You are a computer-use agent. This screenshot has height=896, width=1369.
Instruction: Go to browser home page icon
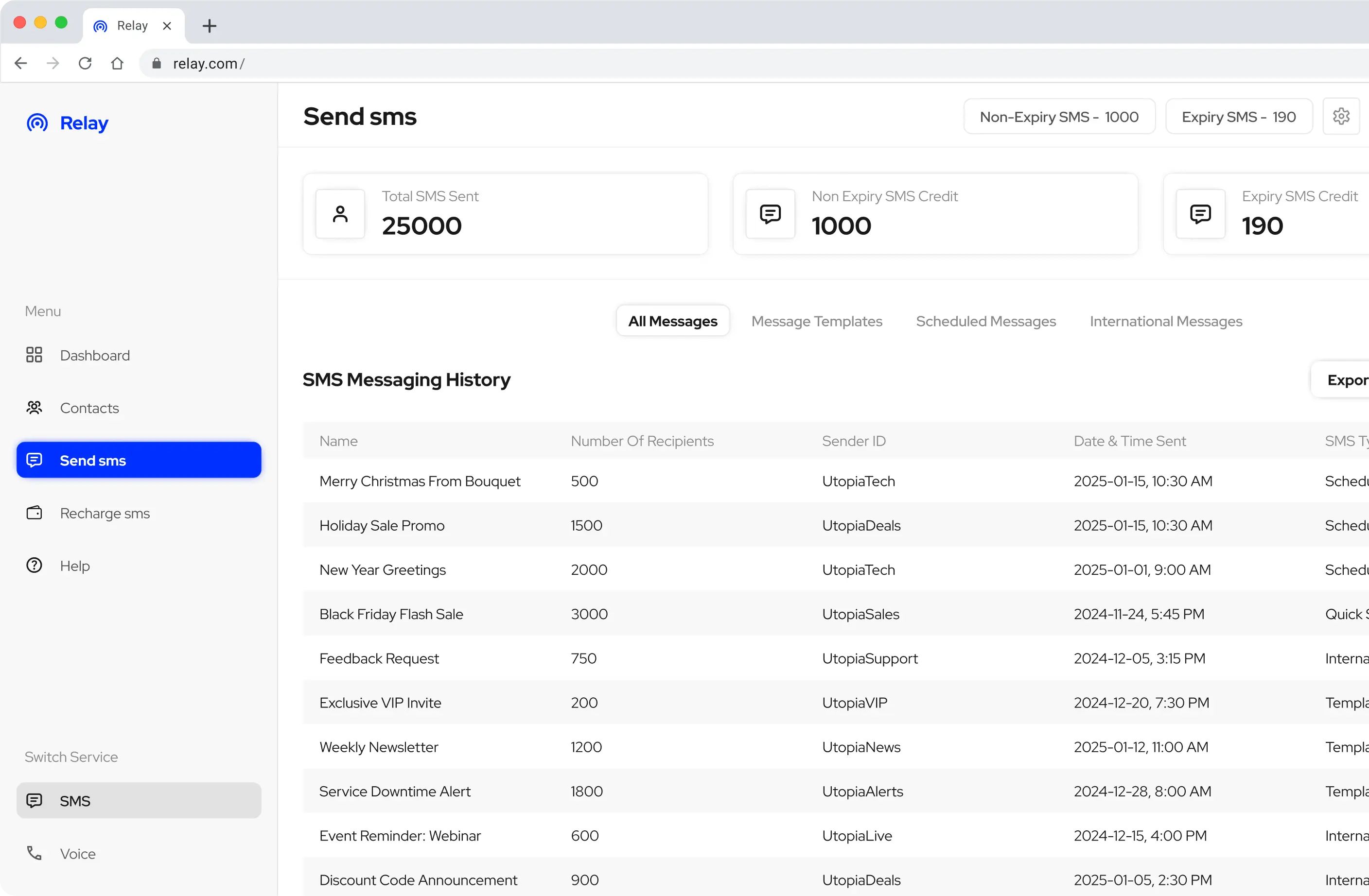point(117,63)
